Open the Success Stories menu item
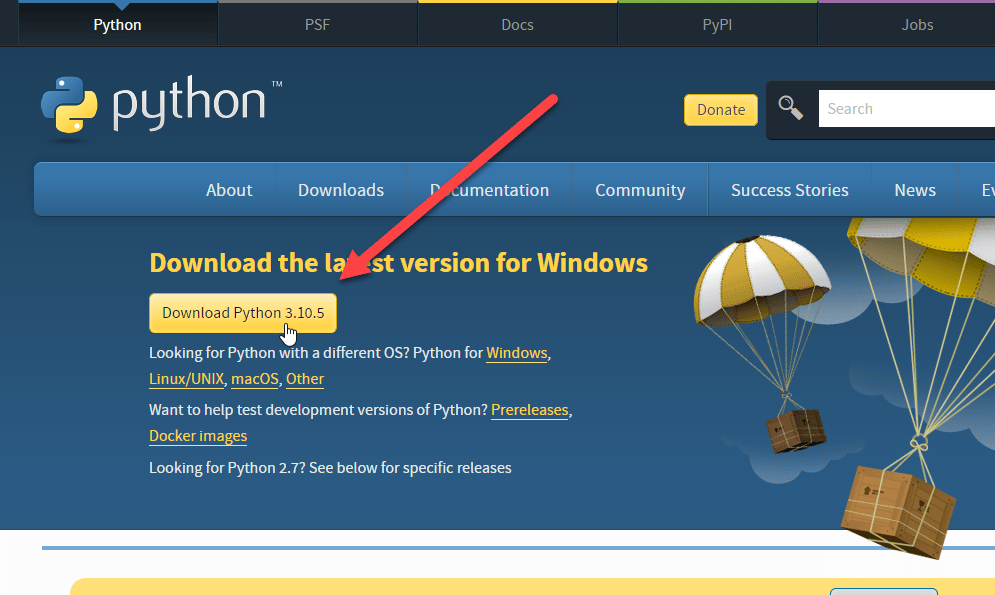Screen dimensions: 995x595 pyautogui.click(x=789, y=190)
